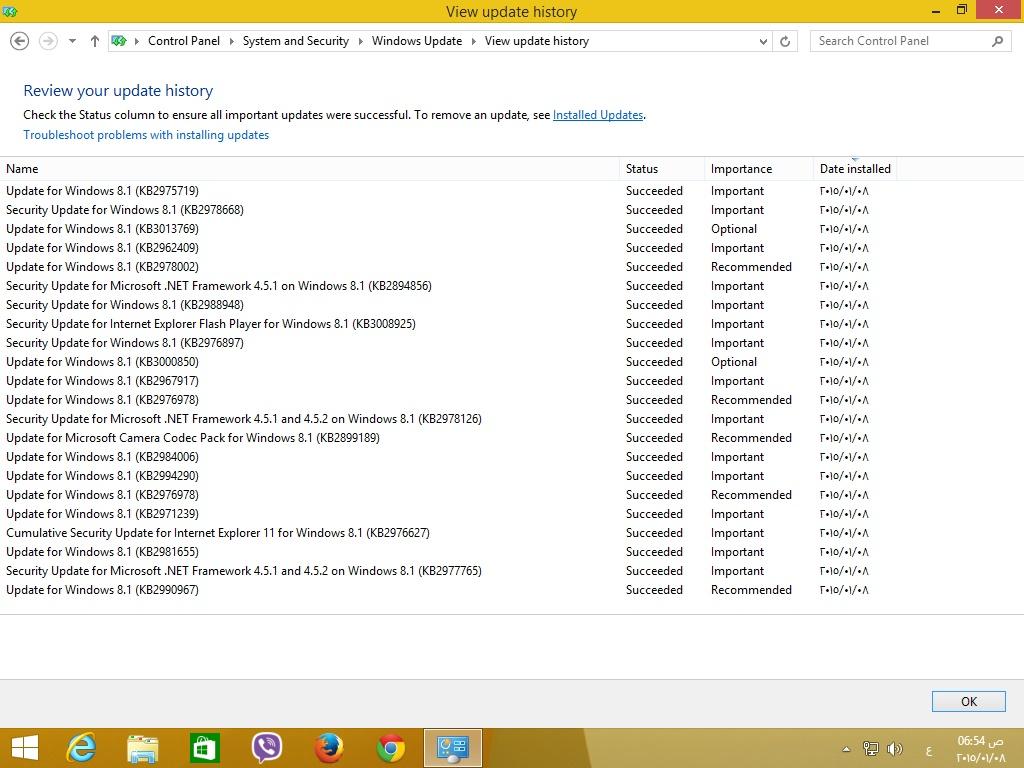Launch Firefox from the taskbar
This screenshot has height=768, width=1024.
coord(328,748)
